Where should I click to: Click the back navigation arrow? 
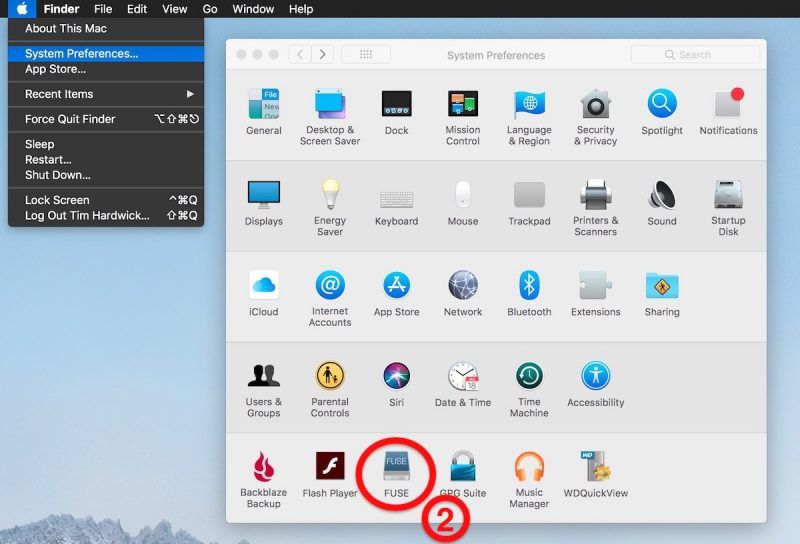300,54
